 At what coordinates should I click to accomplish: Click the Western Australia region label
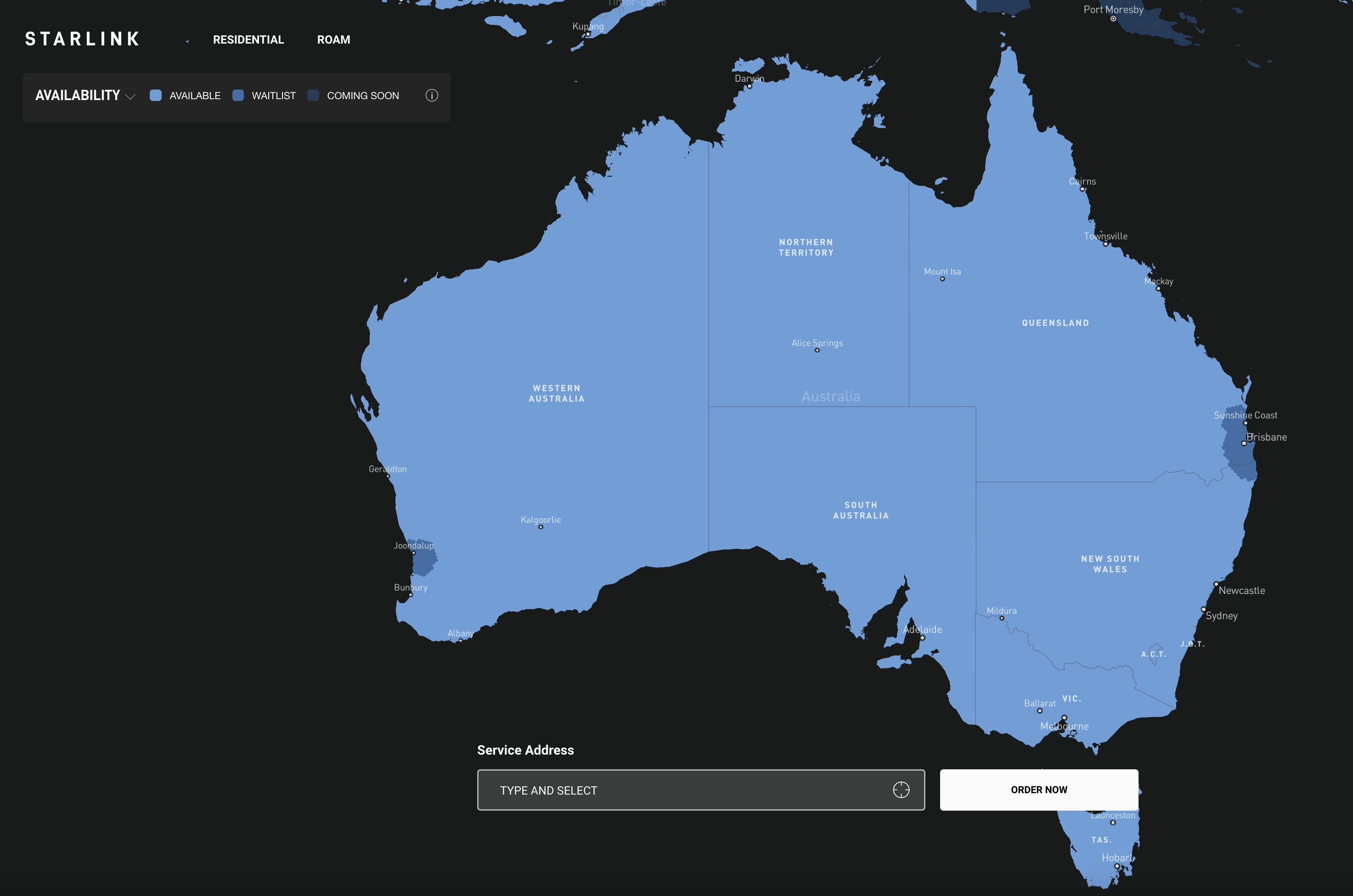click(x=556, y=393)
